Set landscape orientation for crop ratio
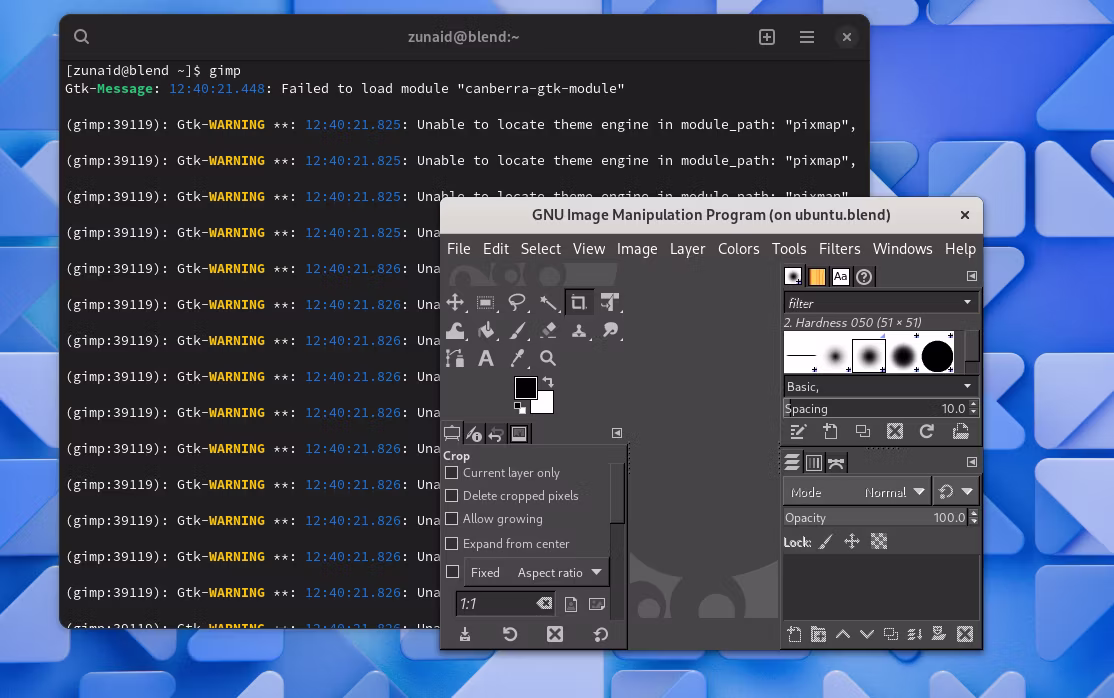The image size is (1114, 698). point(597,604)
